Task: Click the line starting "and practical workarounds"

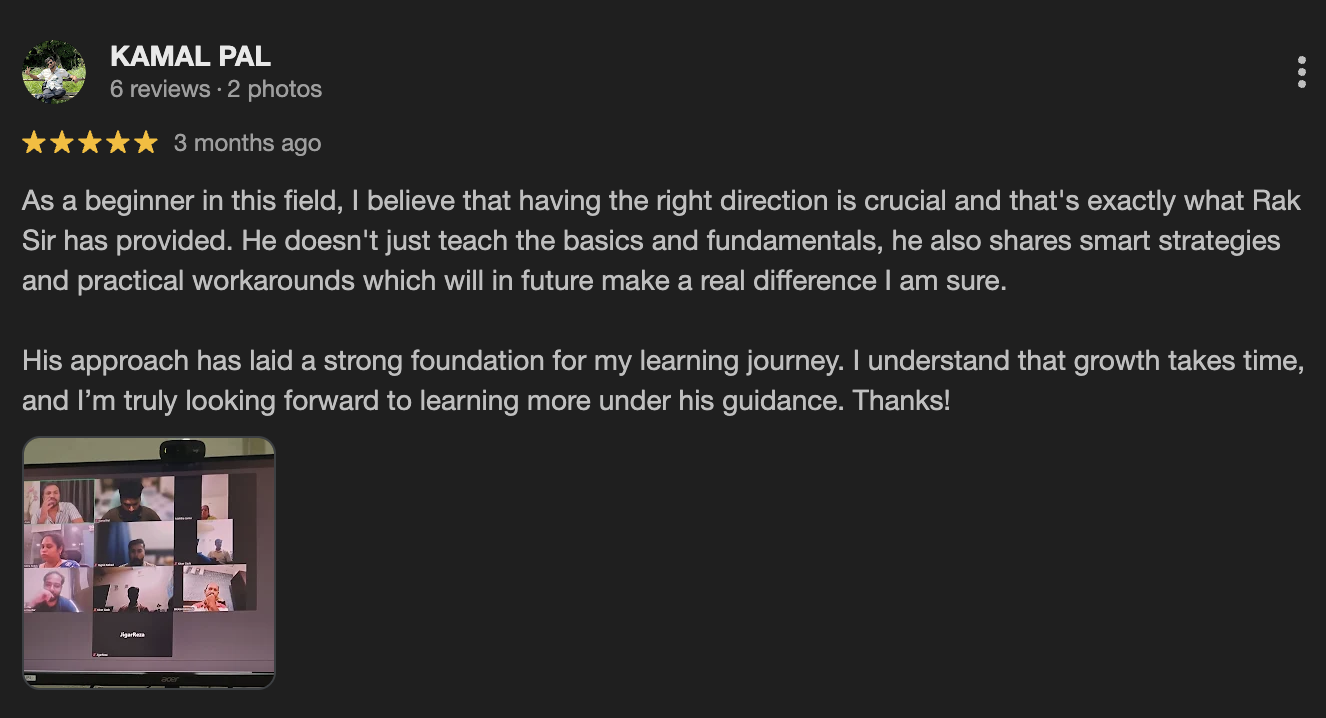Action: tap(513, 281)
